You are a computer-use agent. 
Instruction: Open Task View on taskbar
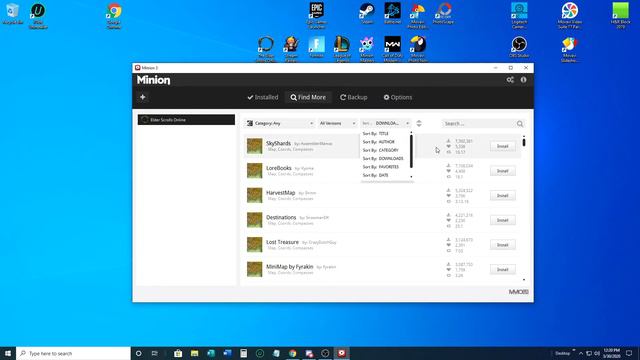(155, 353)
